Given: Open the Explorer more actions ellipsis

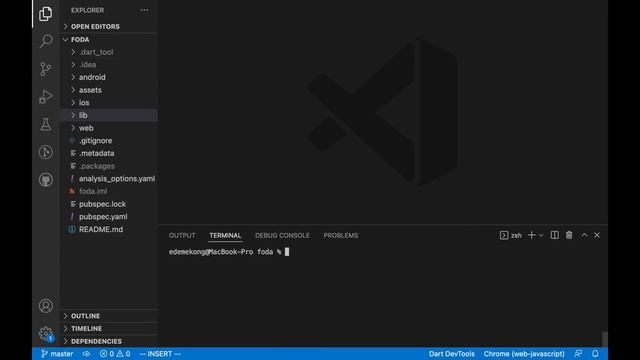Looking at the screenshot, I should tap(144, 10).
